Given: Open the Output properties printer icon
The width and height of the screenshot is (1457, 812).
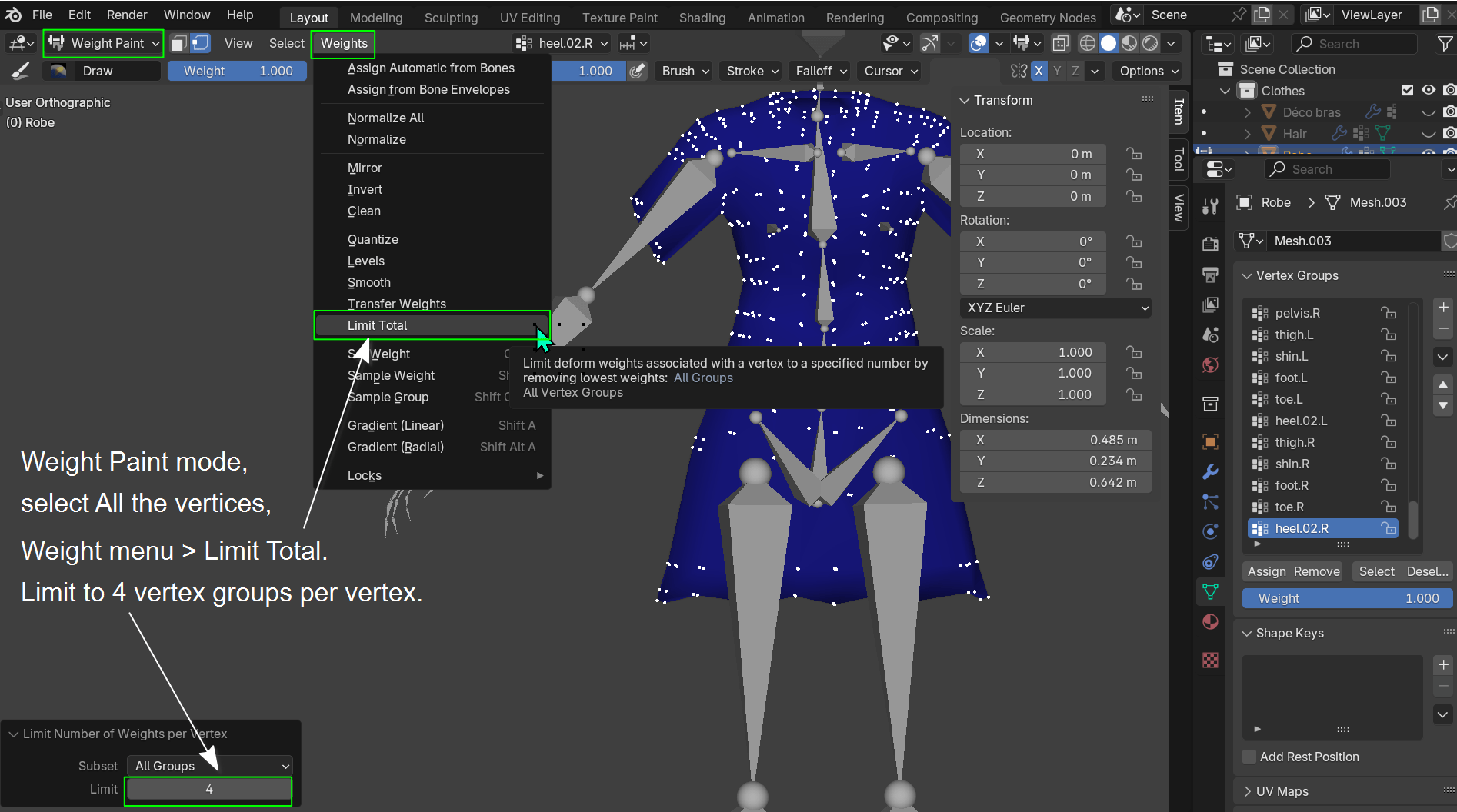Looking at the screenshot, I should click(x=1210, y=275).
